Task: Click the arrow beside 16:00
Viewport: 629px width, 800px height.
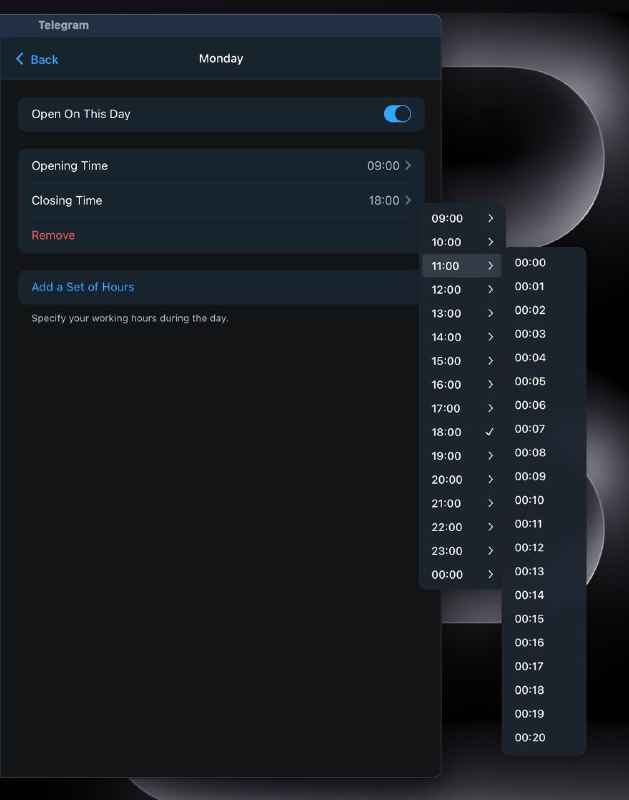Action: pos(490,384)
